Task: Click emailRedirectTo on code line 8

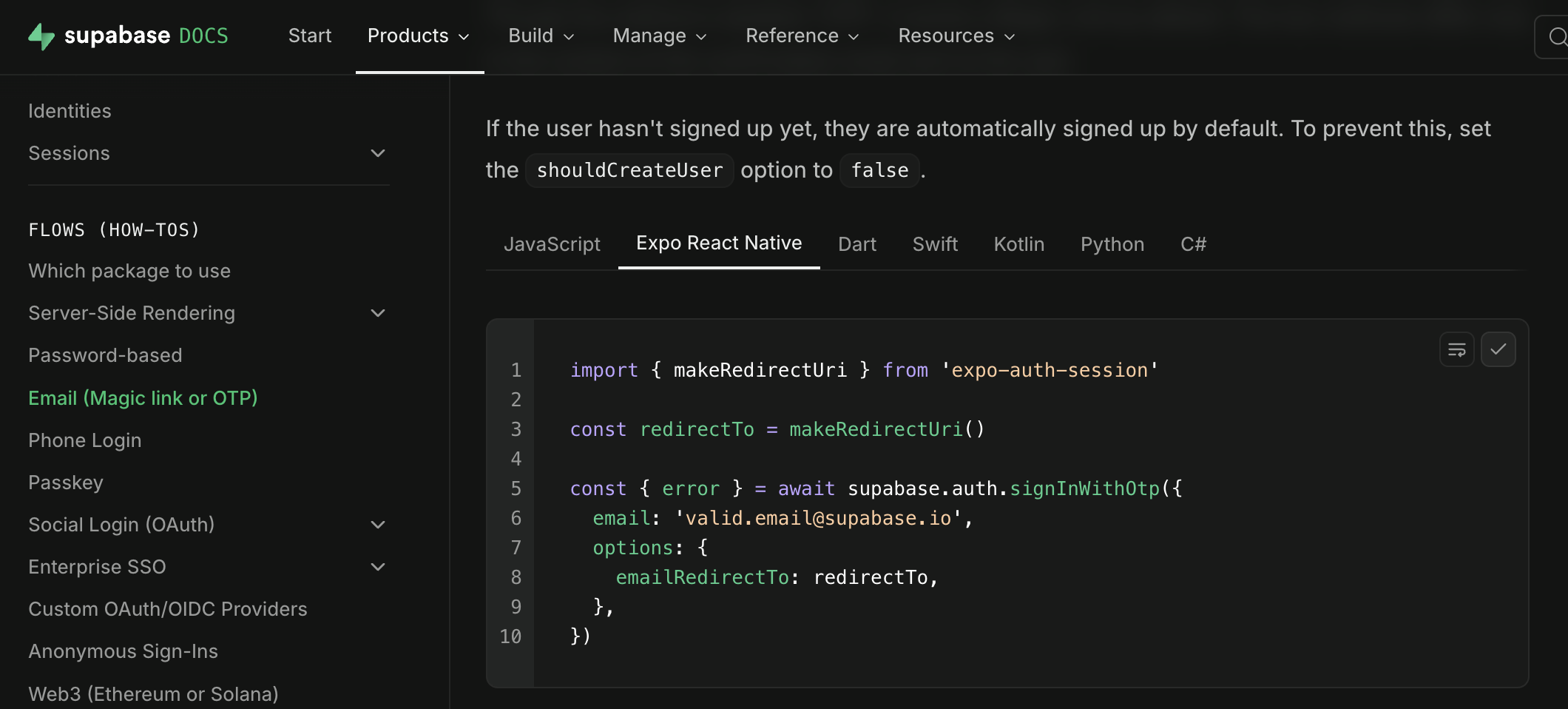Action: pos(702,577)
